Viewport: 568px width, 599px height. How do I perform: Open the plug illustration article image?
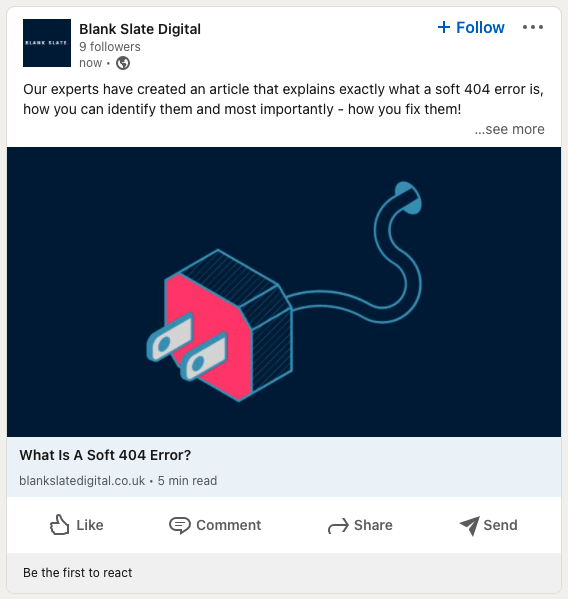pos(284,292)
